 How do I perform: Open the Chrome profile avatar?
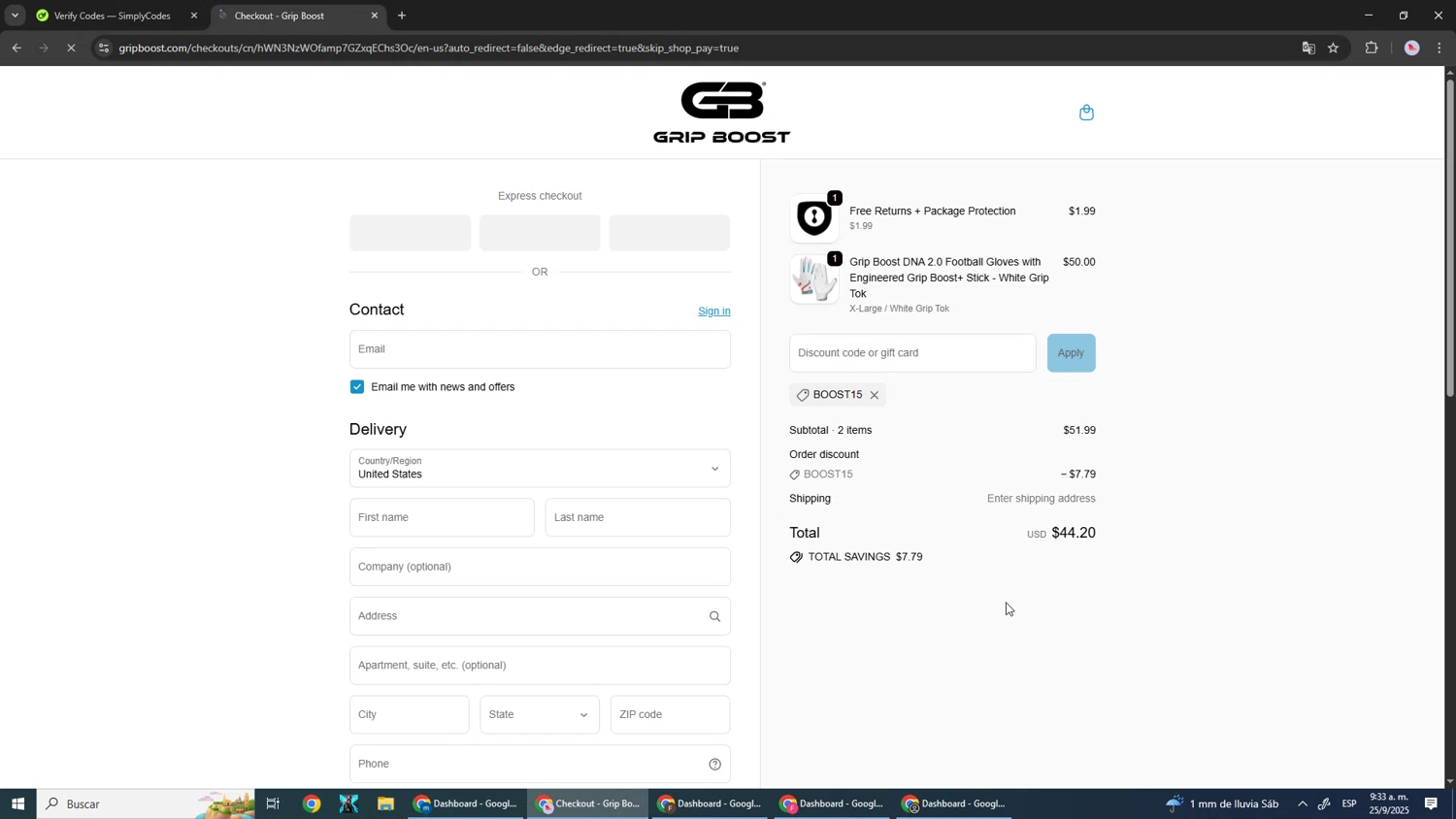click(1412, 48)
